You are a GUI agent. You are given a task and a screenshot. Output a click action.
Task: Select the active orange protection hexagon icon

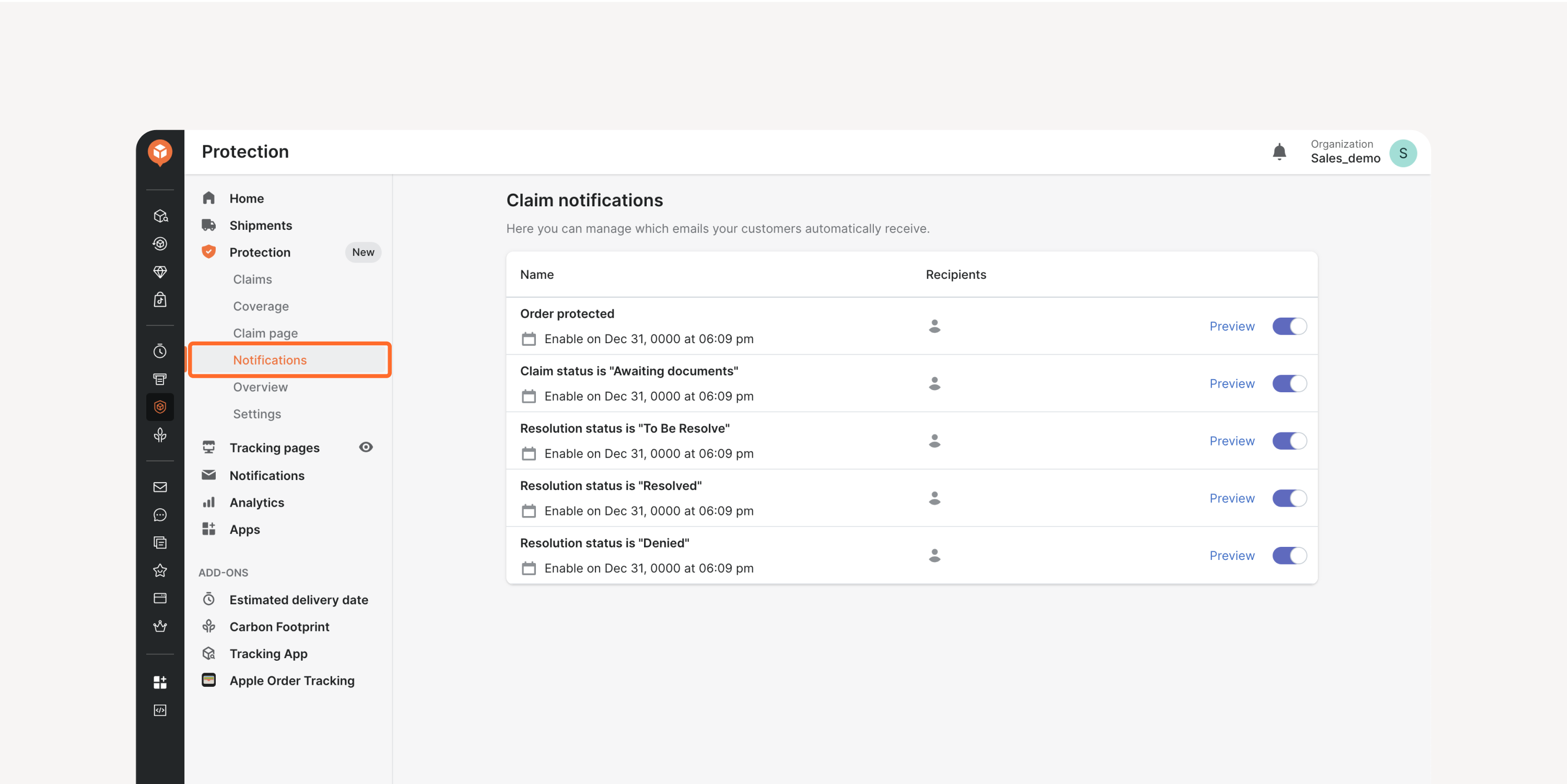(x=160, y=407)
